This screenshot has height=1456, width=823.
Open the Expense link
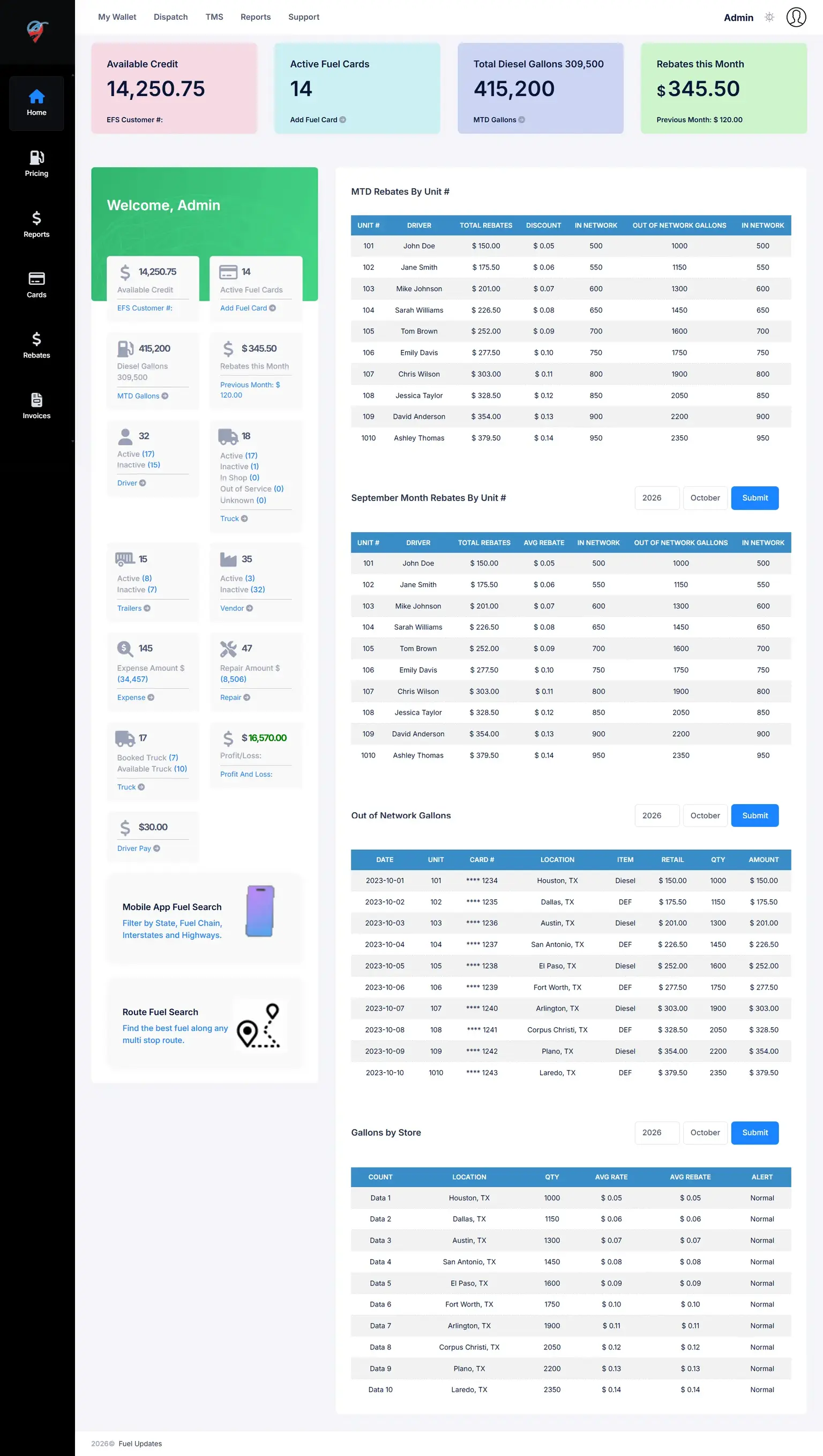tap(136, 698)
